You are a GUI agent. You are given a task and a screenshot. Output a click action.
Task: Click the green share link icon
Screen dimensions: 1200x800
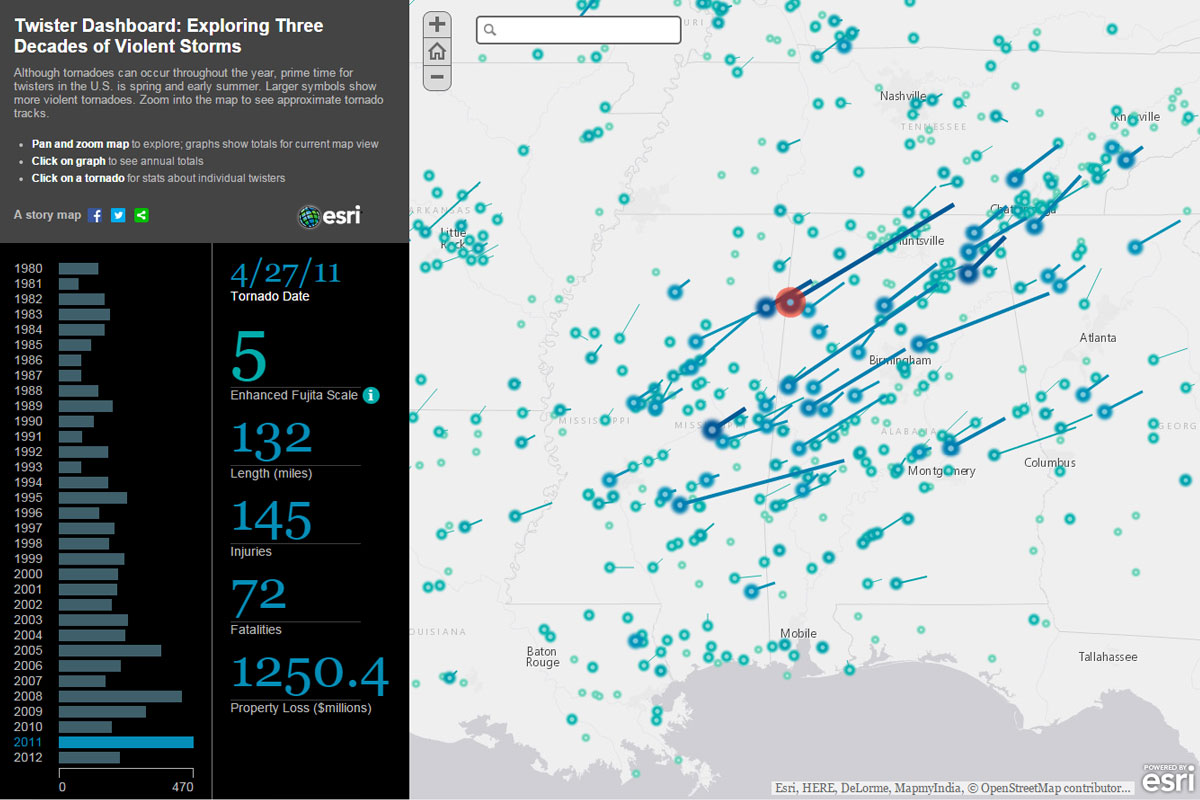(x=141, y=215)
